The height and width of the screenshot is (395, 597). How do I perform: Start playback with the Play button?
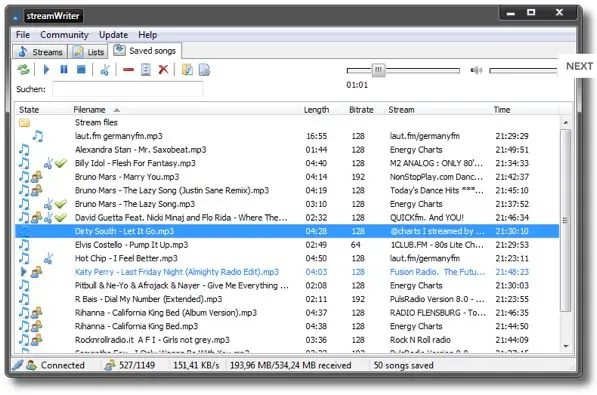point(46,70)
